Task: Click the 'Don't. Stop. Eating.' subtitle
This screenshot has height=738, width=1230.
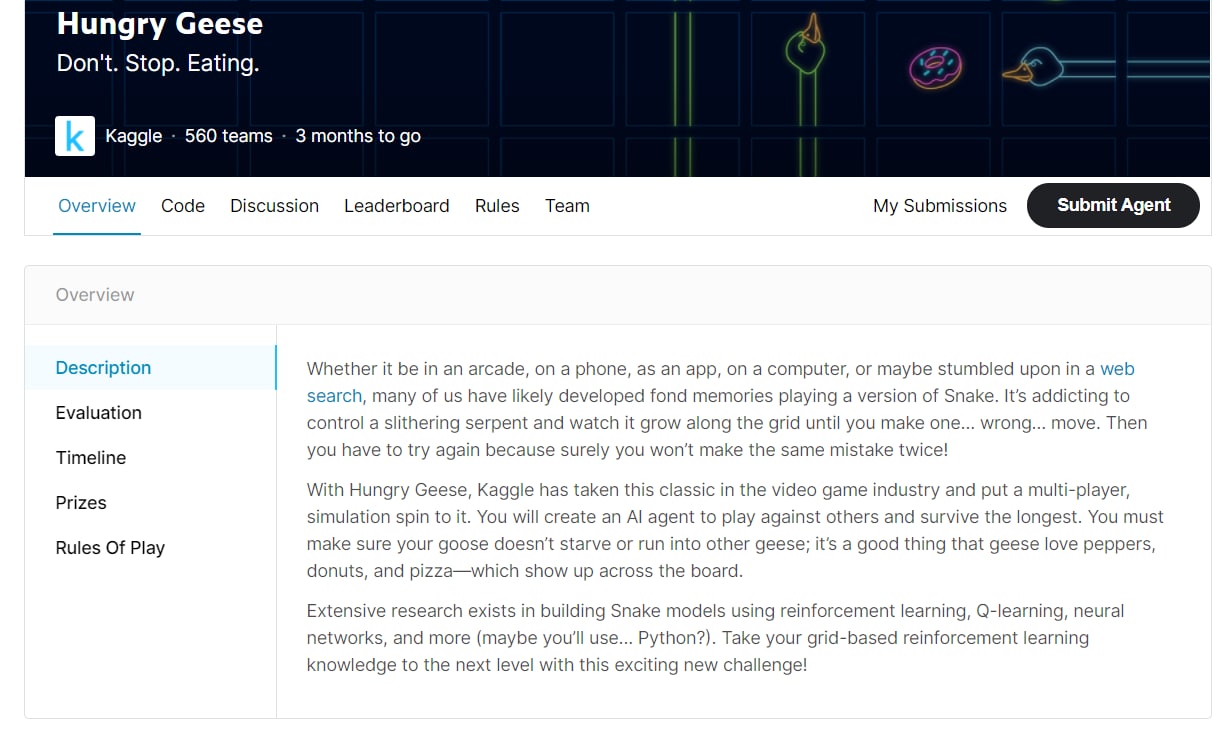Action: (x=158, y=63)
